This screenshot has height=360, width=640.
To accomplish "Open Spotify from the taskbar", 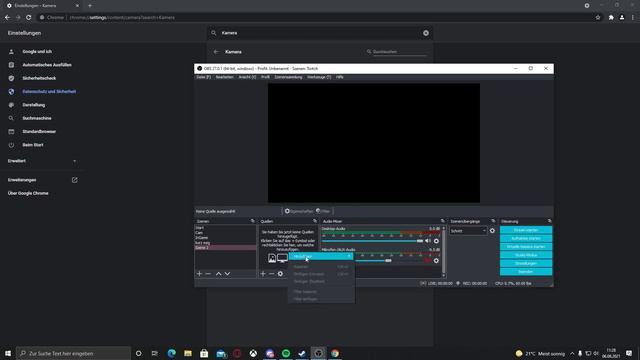I will click(x=286, y=353).
